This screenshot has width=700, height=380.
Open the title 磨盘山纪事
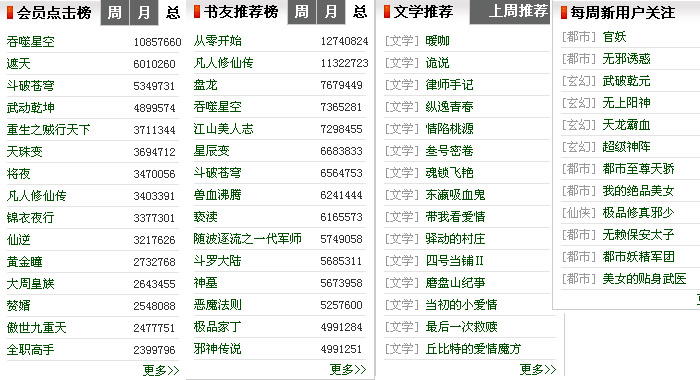455,283
